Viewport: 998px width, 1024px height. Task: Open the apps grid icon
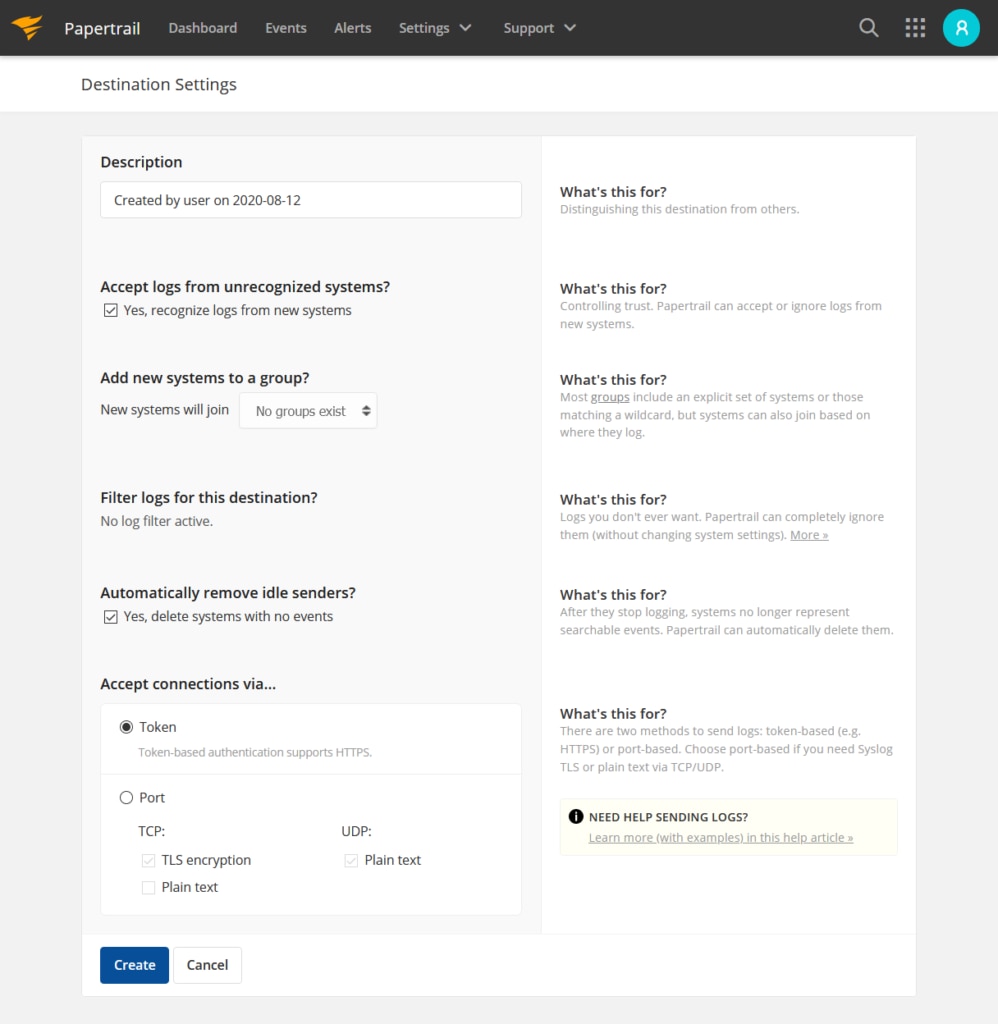[915, 27]
